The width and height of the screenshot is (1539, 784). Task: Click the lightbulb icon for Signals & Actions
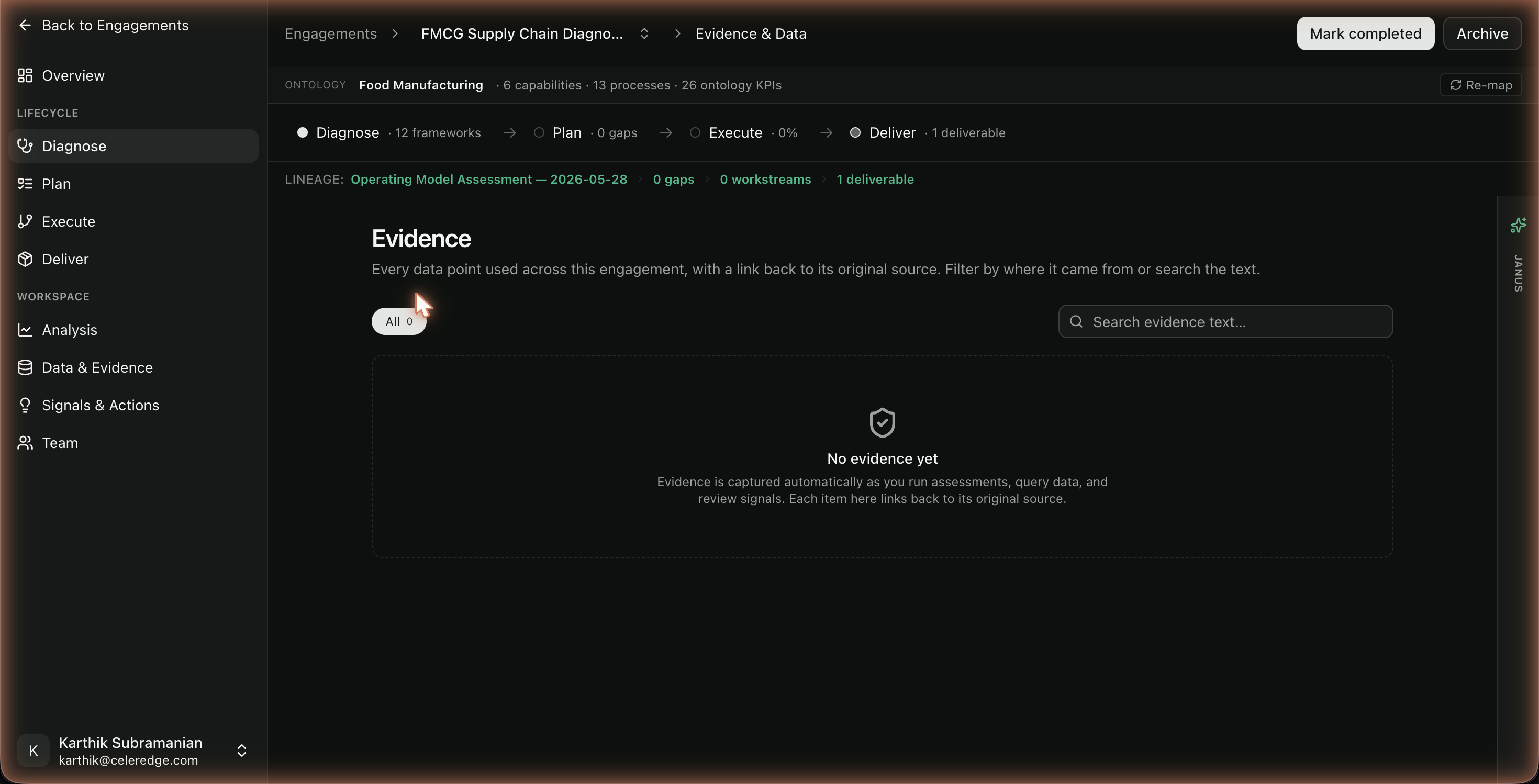coord(25,405)
